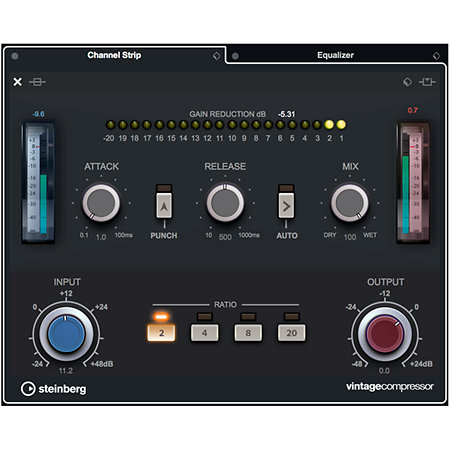Click the gain reduction LED above -20
450x450 pixels.
[x=110, y=125]
